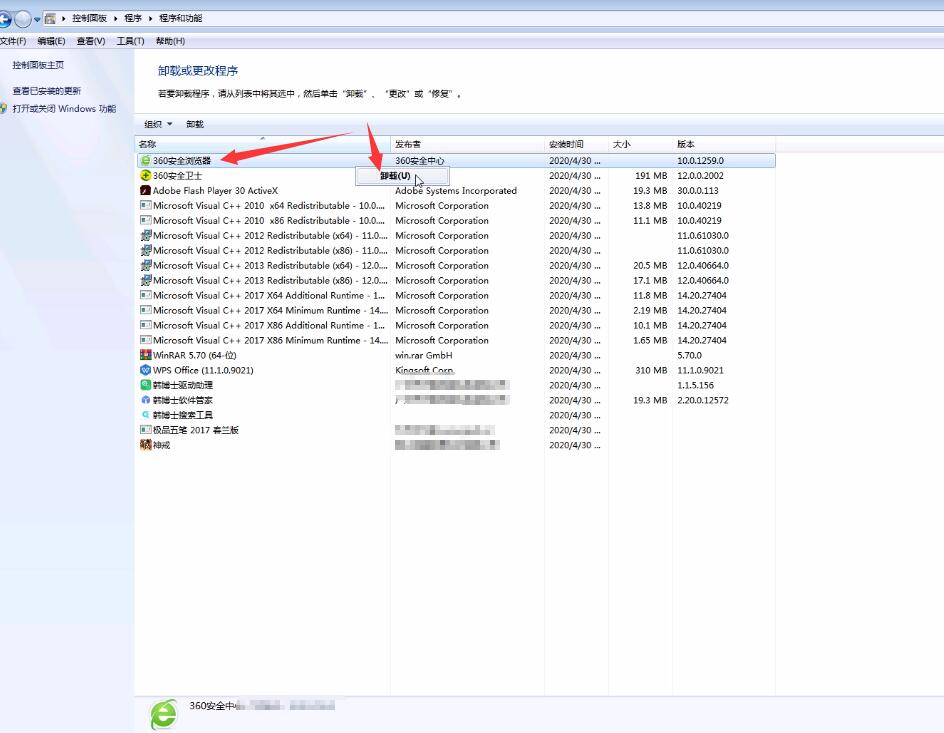This screenshot has height=733, width=944.
Task: Open the 工具(T) menu
Action: [130, 41]
